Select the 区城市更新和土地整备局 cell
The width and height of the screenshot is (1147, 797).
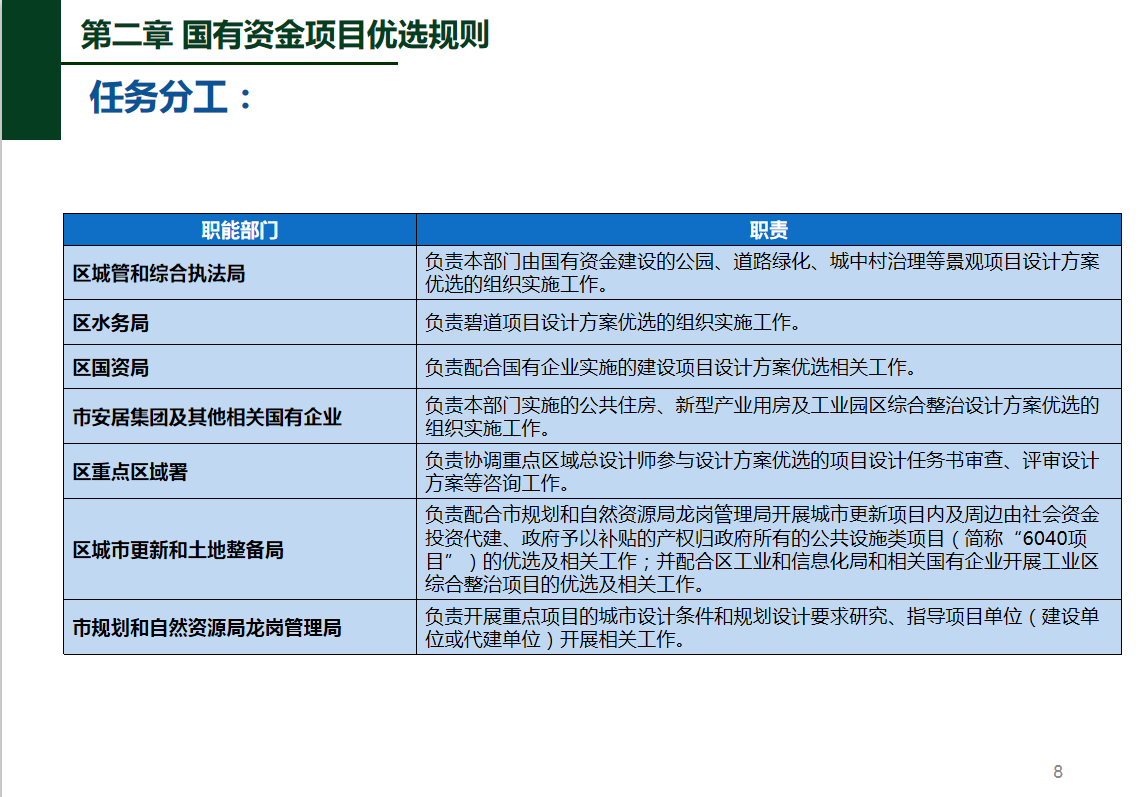pyautogui.click(x=178, y=549)
